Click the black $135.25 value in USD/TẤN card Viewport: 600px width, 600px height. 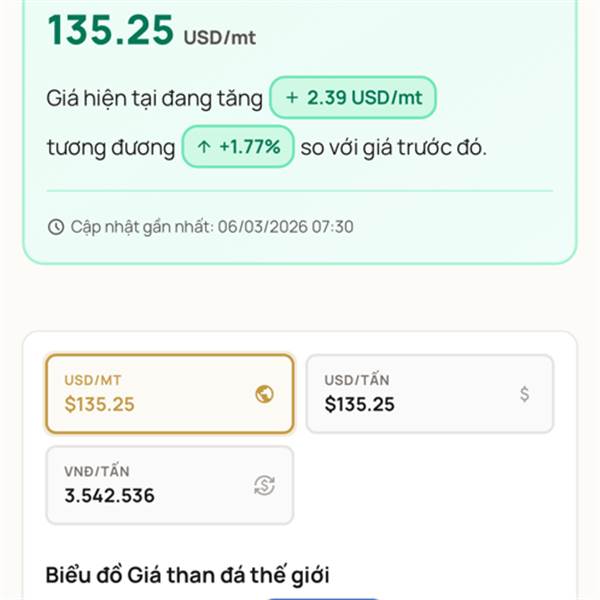tap(360, 404)
